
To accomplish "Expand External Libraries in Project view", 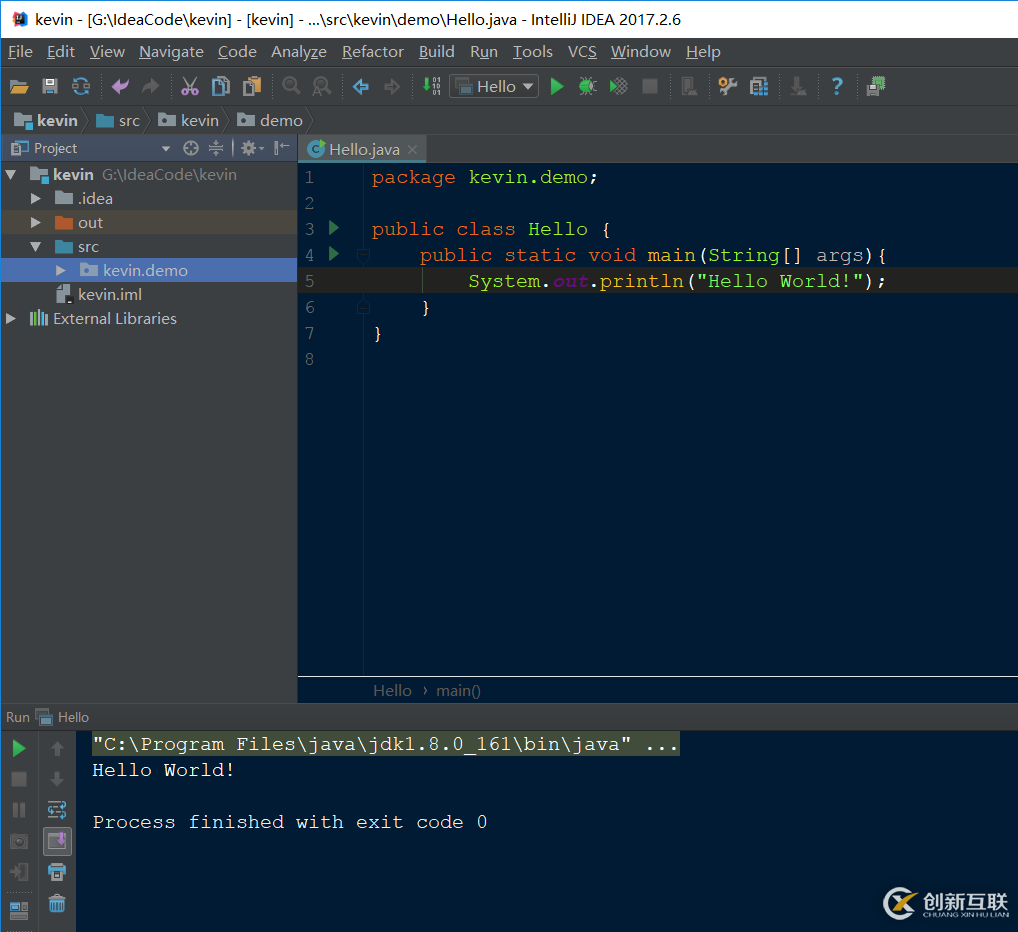I will tap(10, 318).
